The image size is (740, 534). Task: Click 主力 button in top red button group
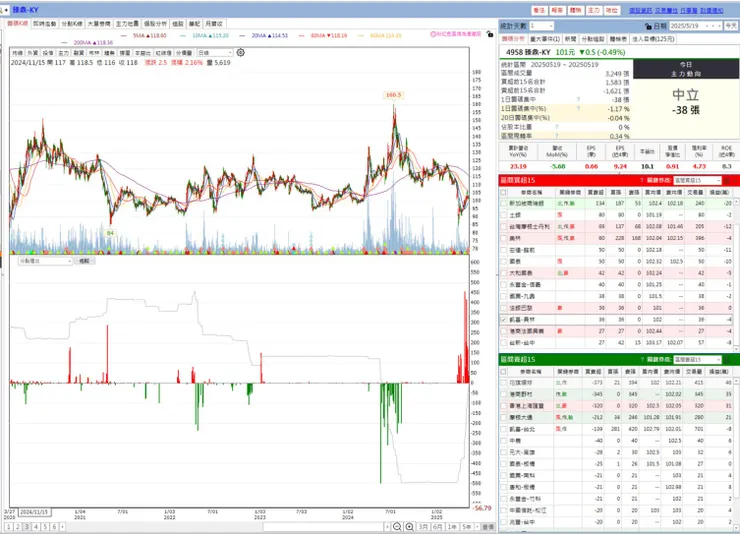[x=594, y=10]
